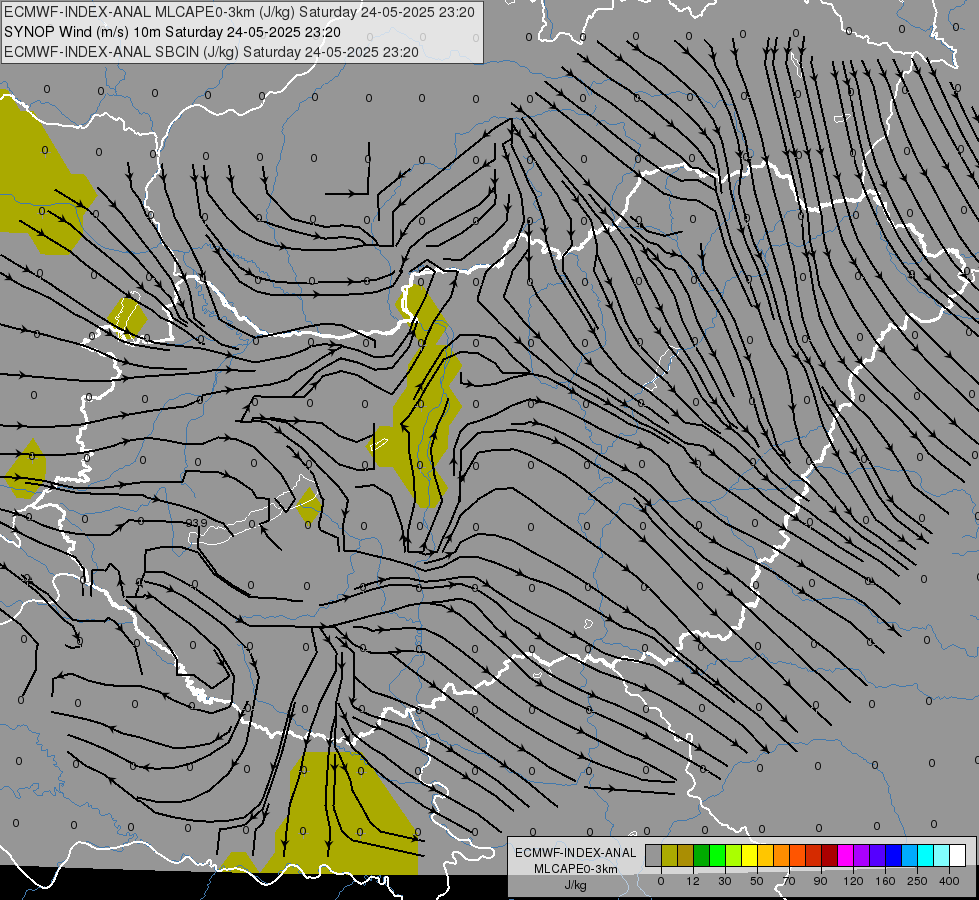Click the legend value label '12'
The height and width of the screenshot is (900, 979).
click(x=693, y=881)
